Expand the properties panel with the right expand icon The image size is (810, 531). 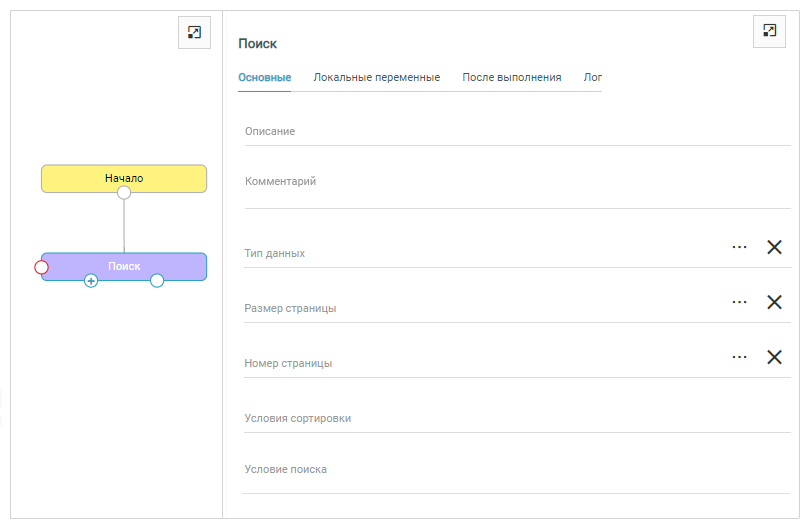(769, 31)
